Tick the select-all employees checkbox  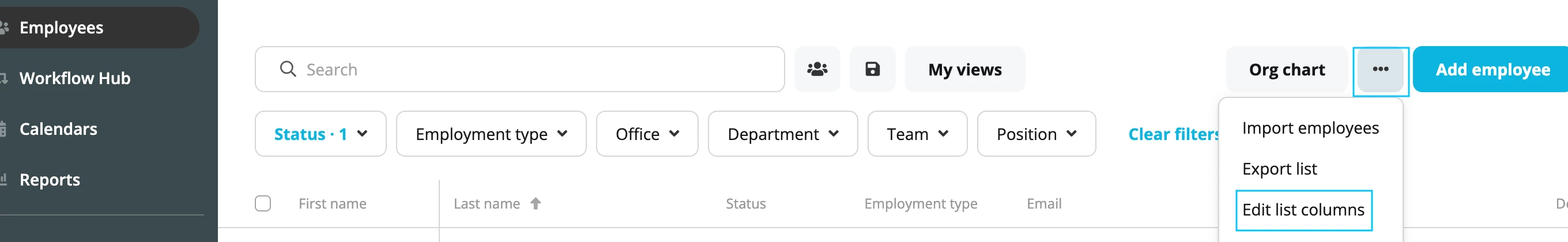pos(263,204)
